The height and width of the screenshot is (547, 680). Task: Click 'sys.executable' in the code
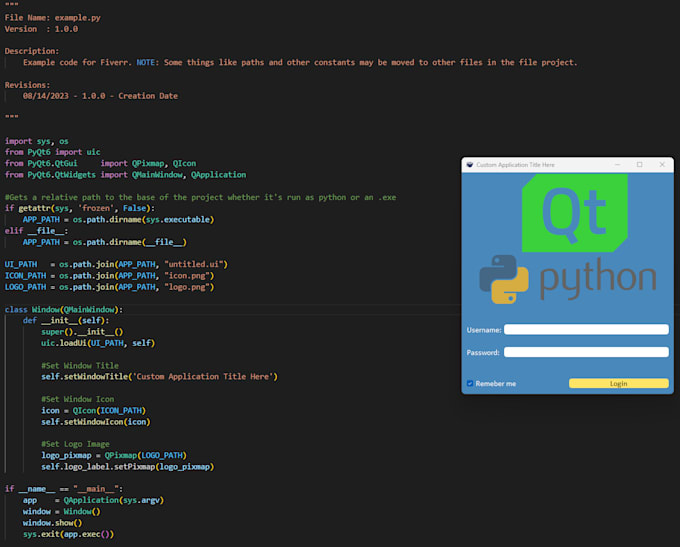coord(178,219)
